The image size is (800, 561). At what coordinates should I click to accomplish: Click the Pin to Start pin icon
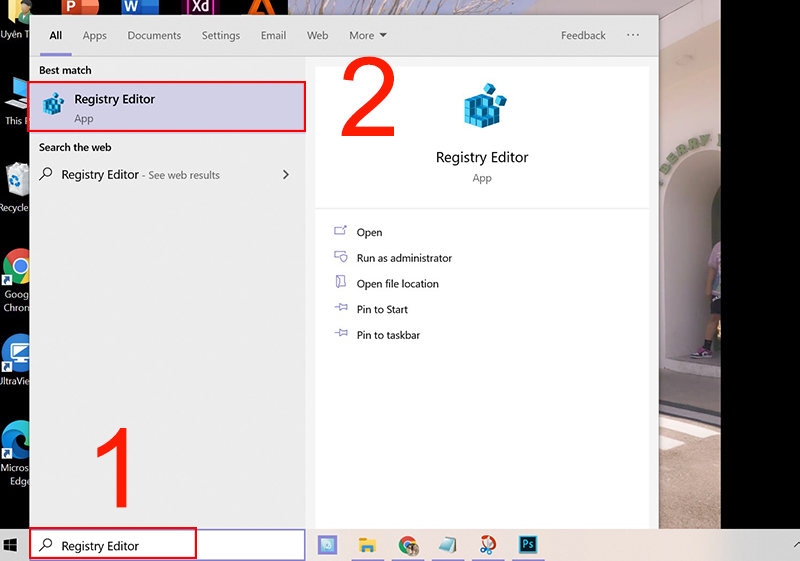coord(340,307)
